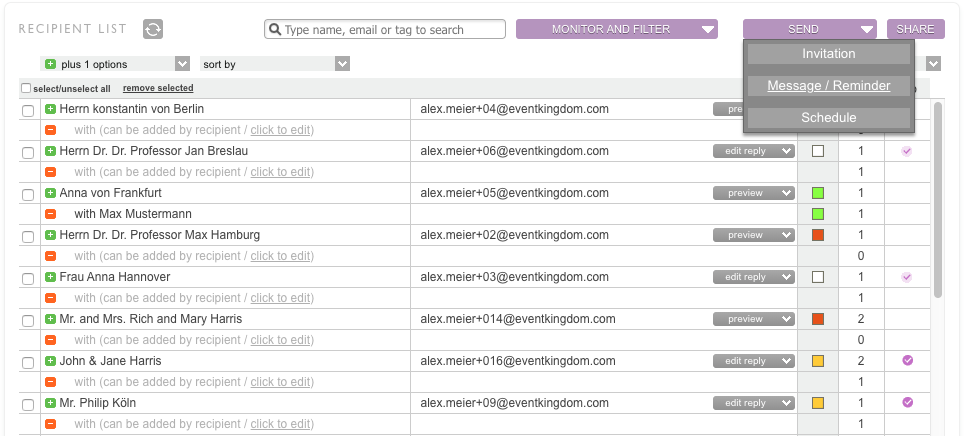
Task: Check the box for Anna von Frankfurt
Action: coord(28,194)
